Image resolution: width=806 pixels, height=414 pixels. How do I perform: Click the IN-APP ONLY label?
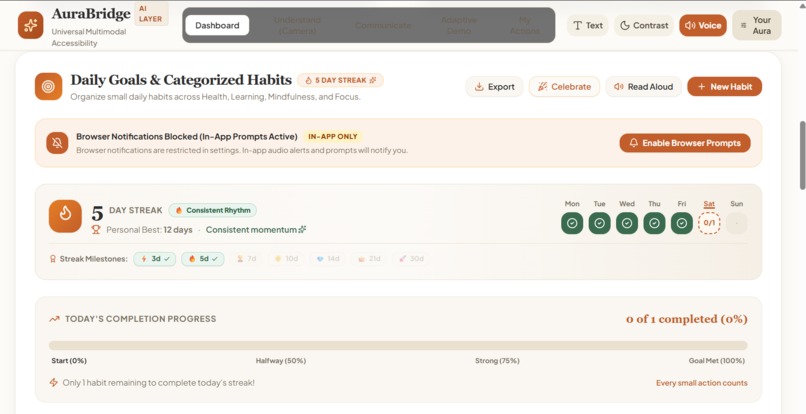[333, 137]
